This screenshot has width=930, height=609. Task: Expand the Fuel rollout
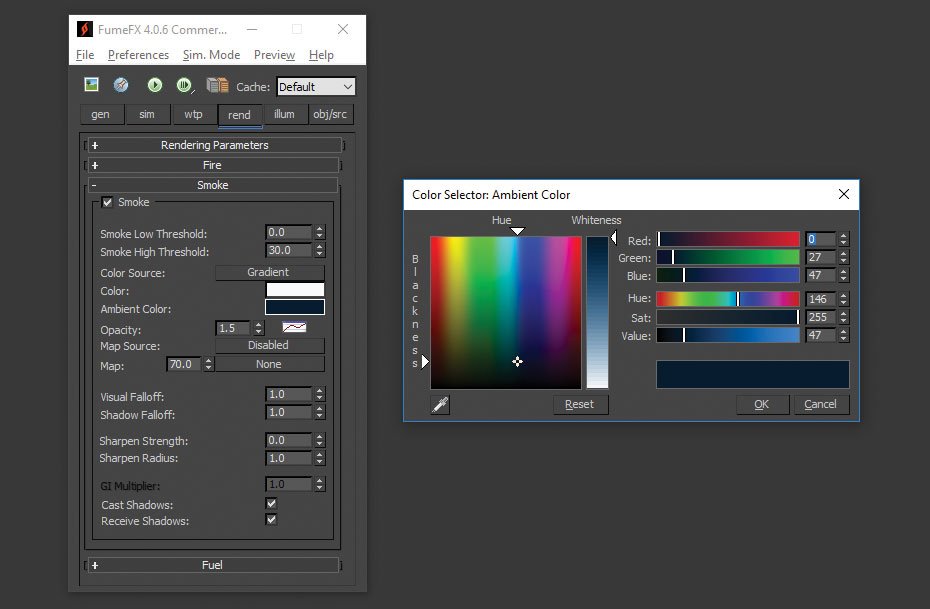(x=213, y=565)
